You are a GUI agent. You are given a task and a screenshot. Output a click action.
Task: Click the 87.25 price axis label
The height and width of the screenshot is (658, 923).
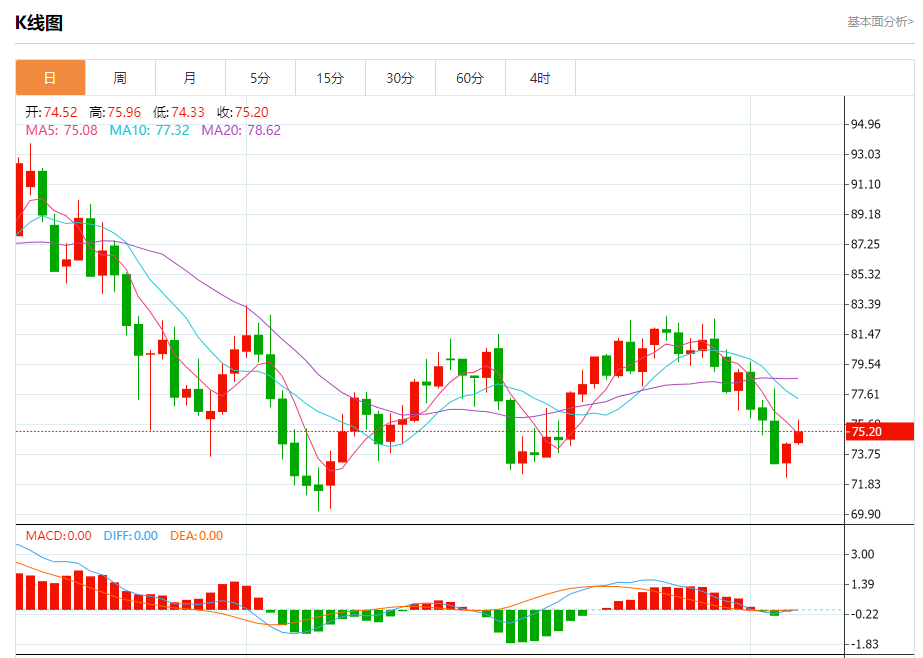pyautogui.click(x=866, y=244)
